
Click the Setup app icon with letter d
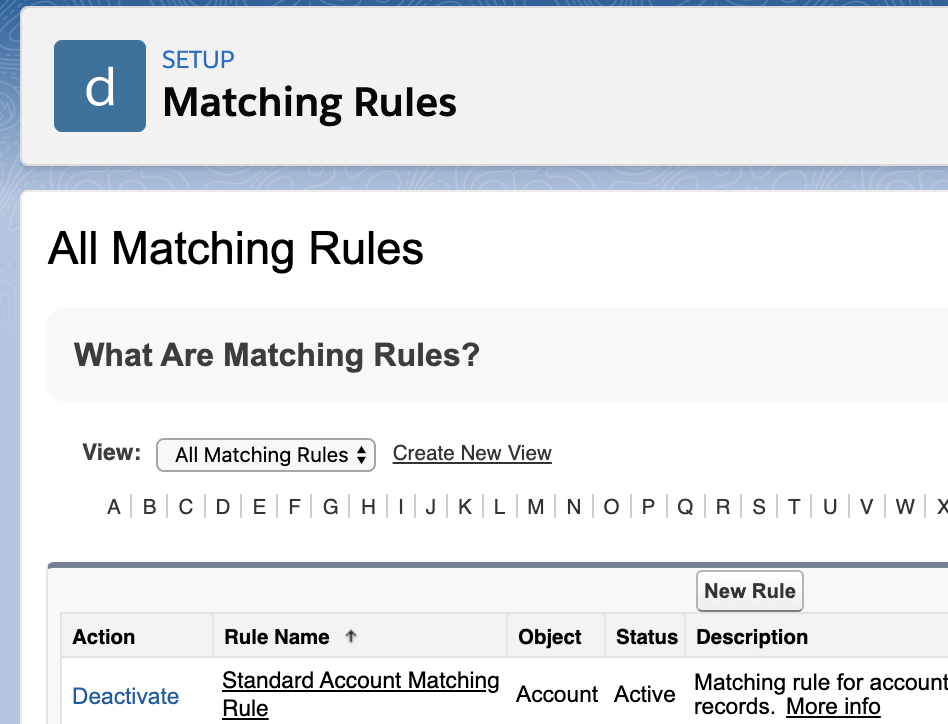(100, 86)
